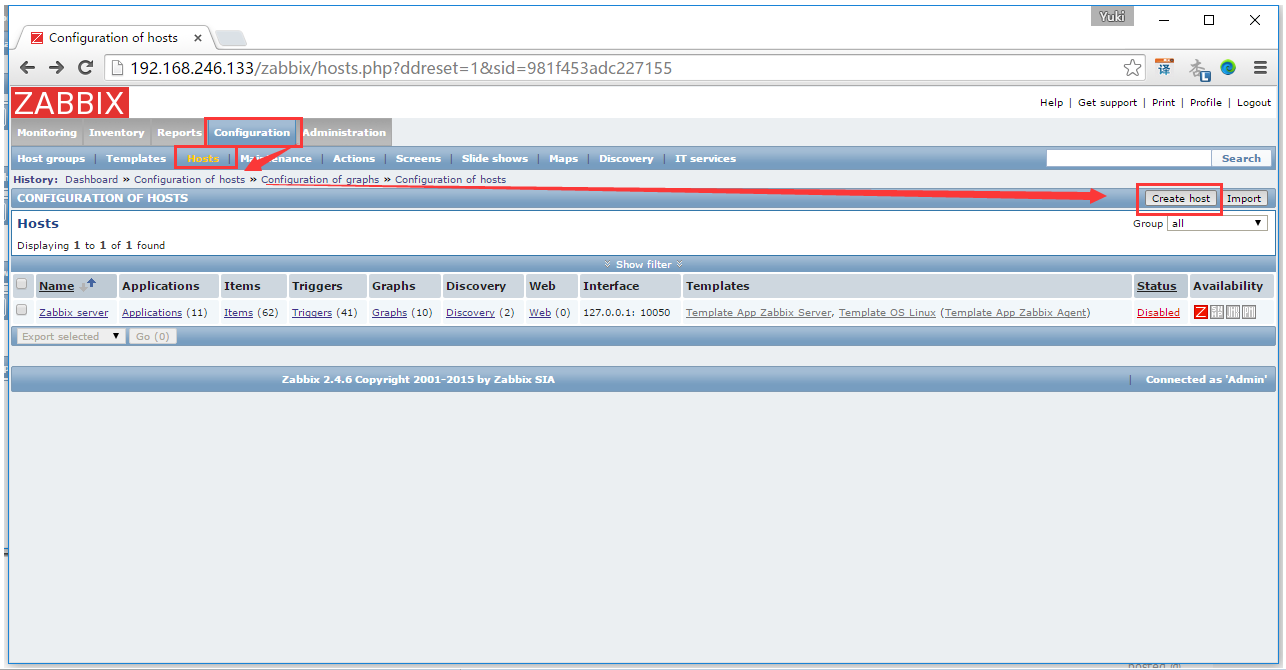This screenshot has height=670, width=1286.
Task: Click the Go (0) button
Action: (154, 336)
